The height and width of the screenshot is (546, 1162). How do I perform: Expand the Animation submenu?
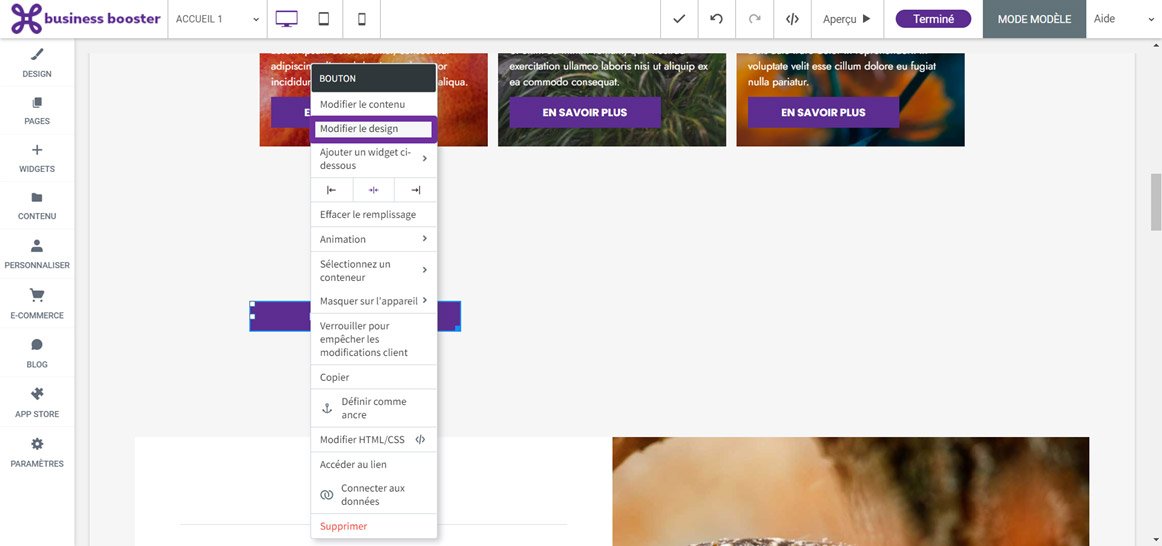point(373,239)
